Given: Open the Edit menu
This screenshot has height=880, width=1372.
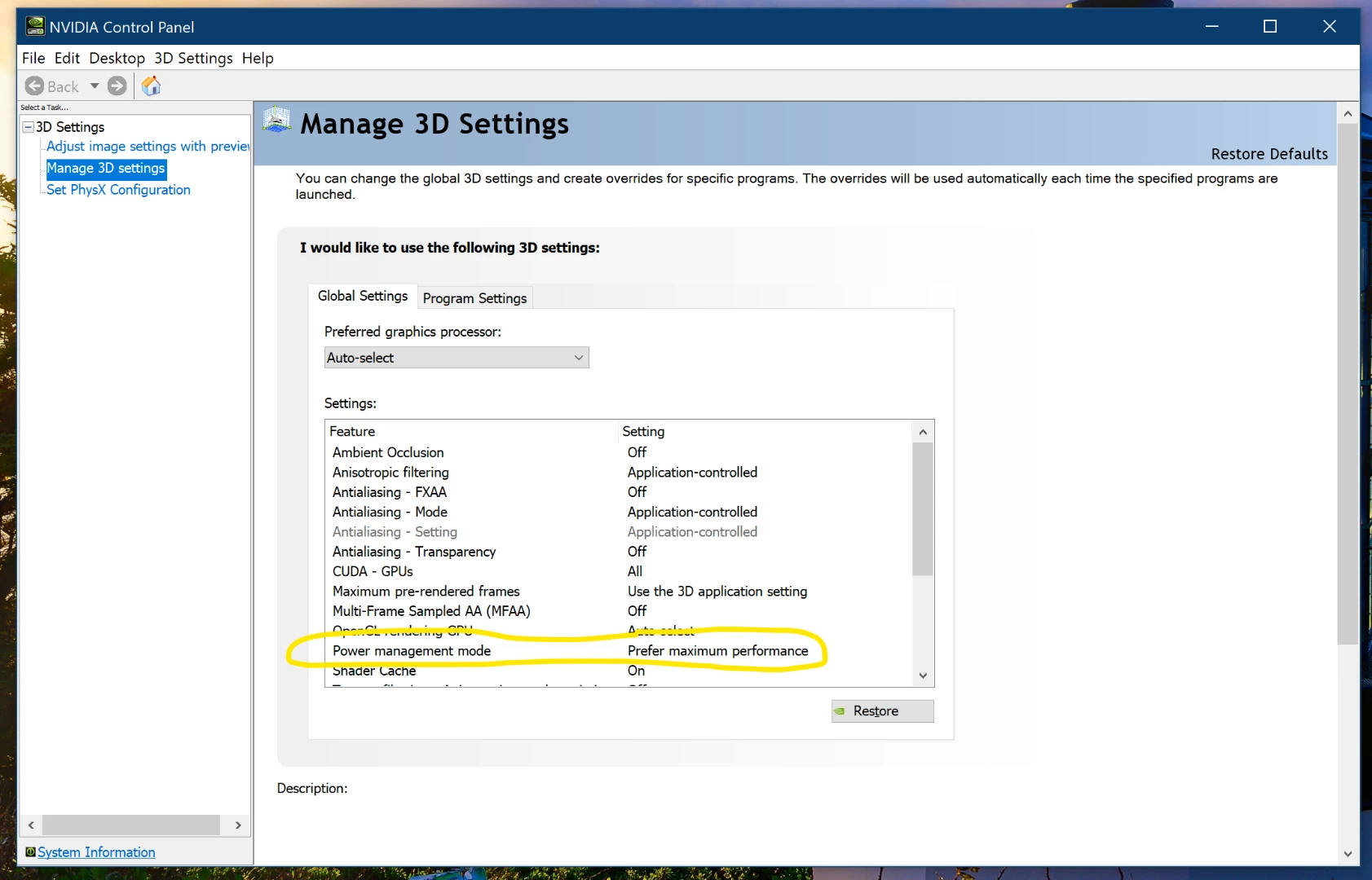Looking at the screenshot, I should click(67, 58).
